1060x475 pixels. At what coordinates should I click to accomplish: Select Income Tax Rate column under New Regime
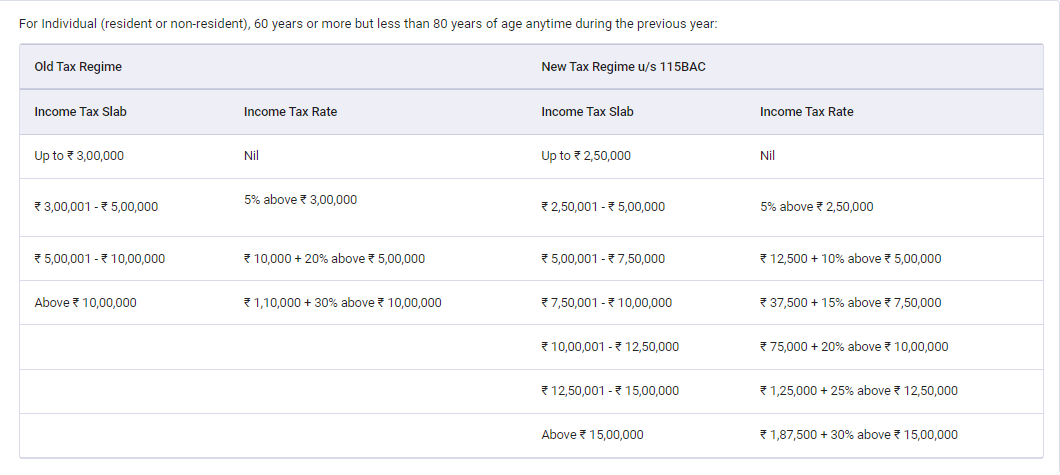pos(806,112)
